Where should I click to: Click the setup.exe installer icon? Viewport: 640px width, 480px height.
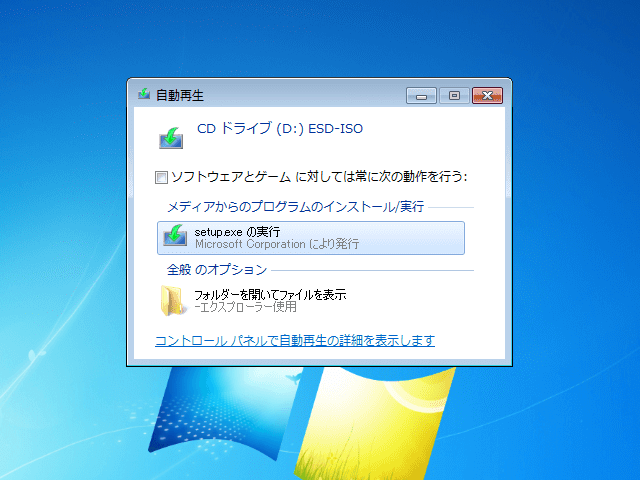(176, 237)
